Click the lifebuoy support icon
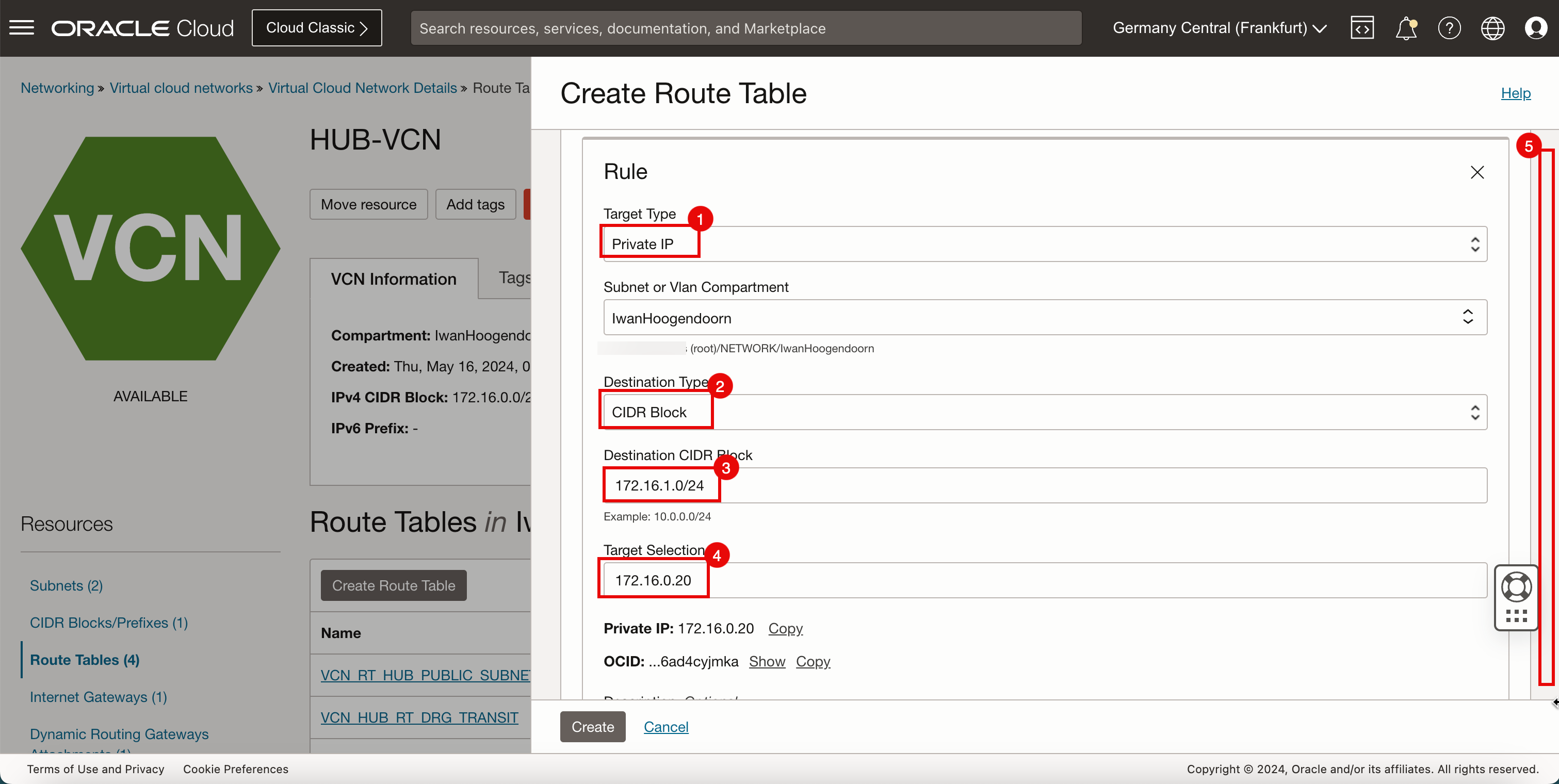Viewport: 1559px width, 784px height. coord(1516,587)
